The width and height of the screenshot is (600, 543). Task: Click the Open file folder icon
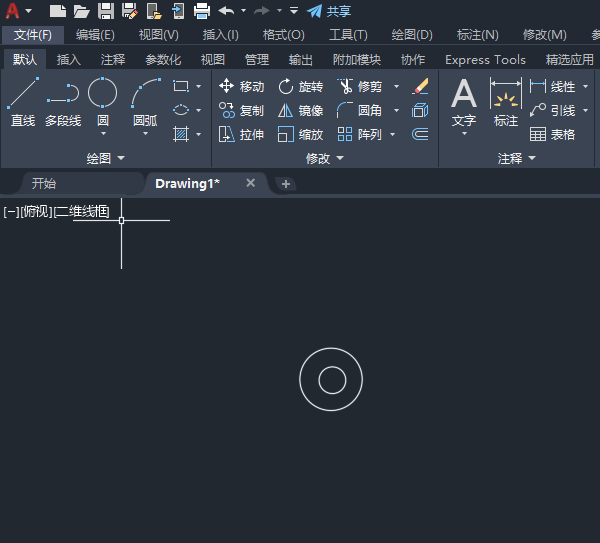pyautogui.click(x=82, y=11)
